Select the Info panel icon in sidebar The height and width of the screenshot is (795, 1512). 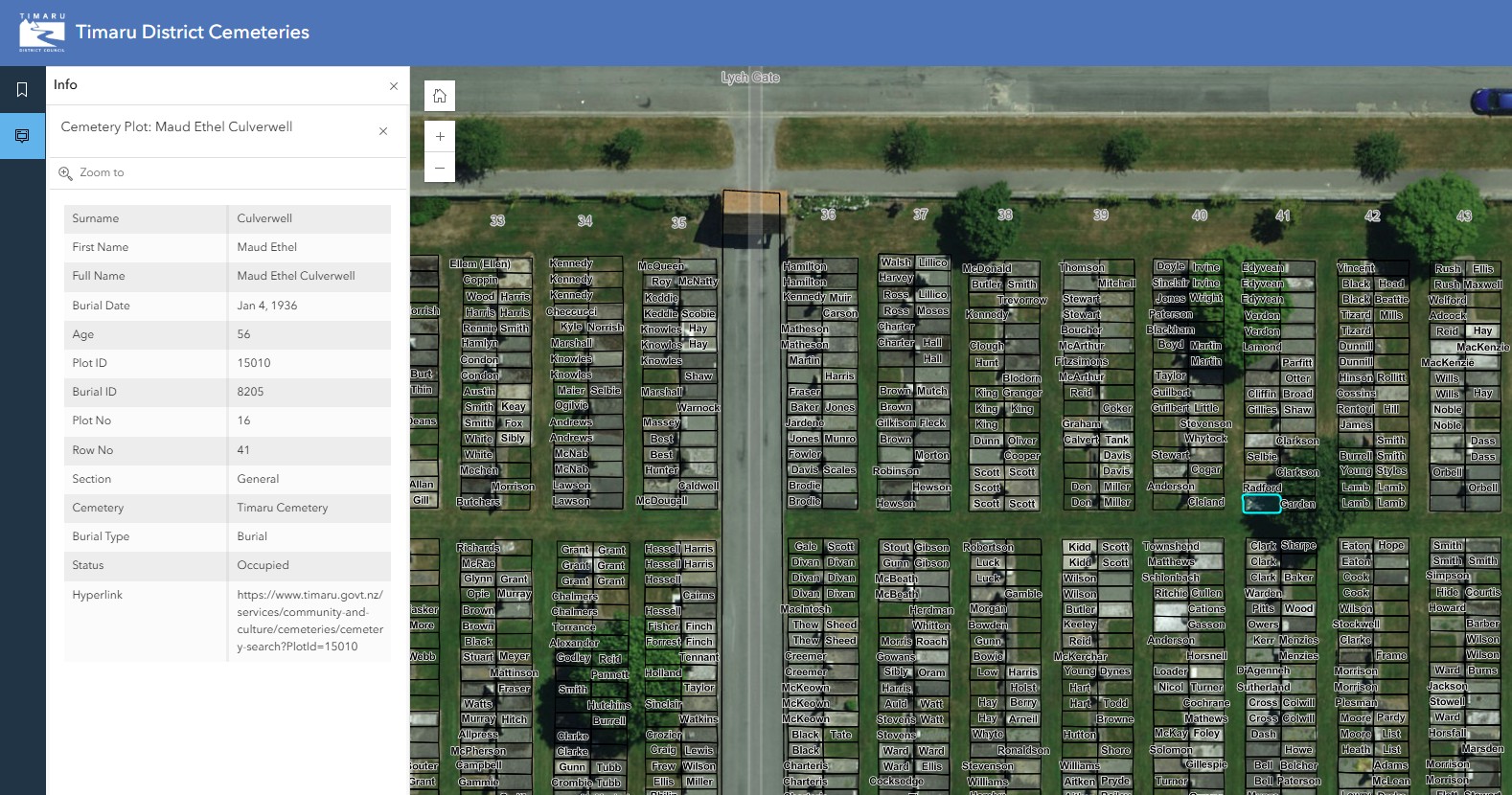coord(22,136)
